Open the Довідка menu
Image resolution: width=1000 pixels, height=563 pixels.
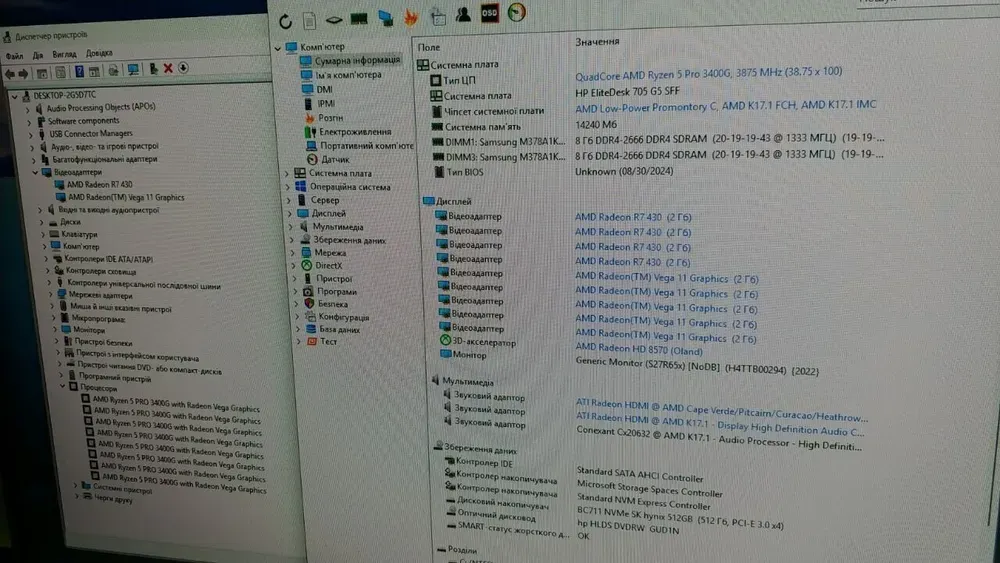[x=99, y=53]
